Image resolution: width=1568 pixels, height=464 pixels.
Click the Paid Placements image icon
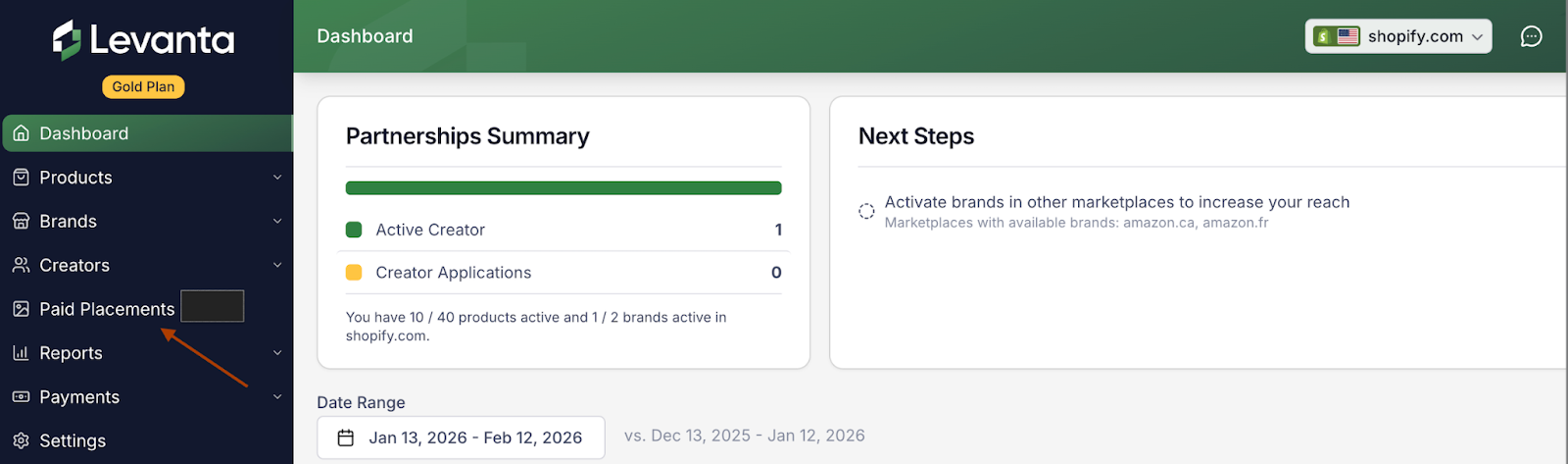[21, 309]
